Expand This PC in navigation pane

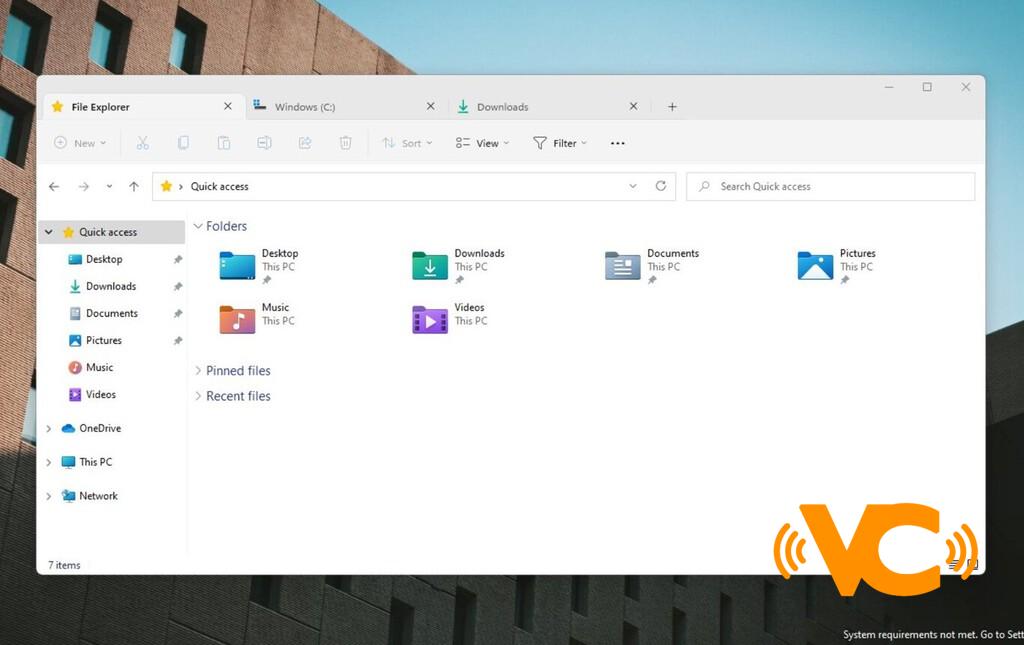point(48,462)
